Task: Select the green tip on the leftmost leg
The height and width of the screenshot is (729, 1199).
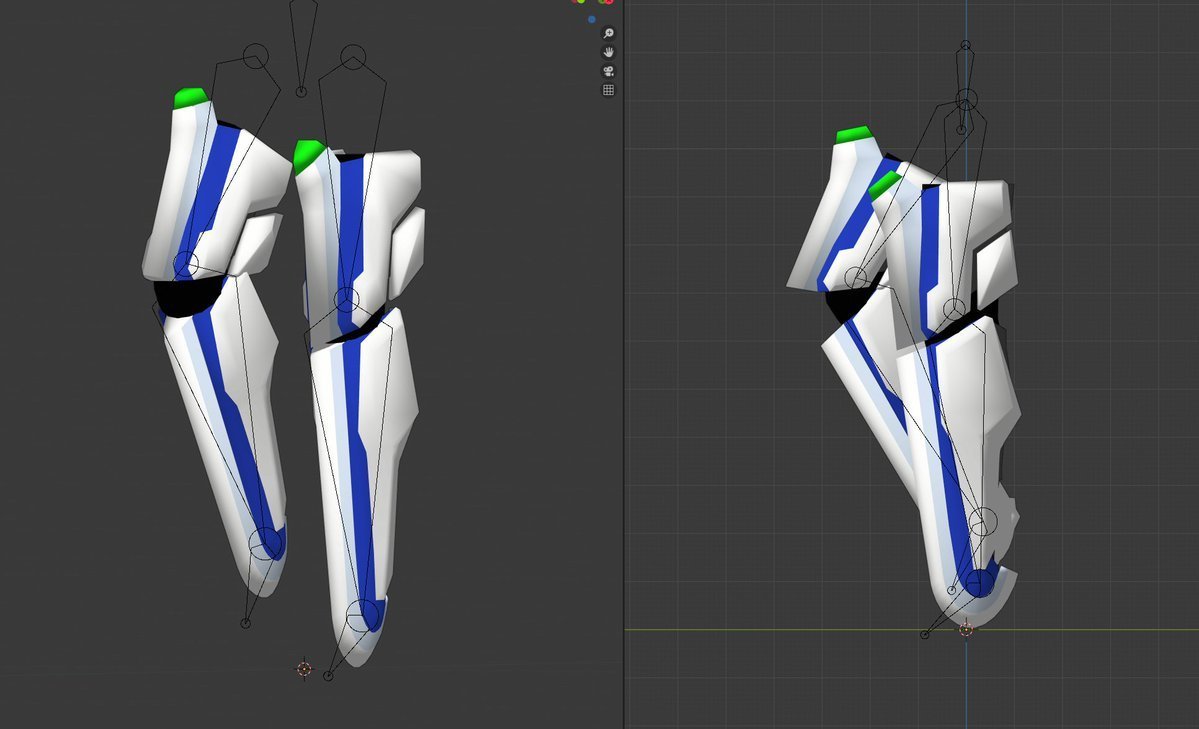Action: point(190,97)
